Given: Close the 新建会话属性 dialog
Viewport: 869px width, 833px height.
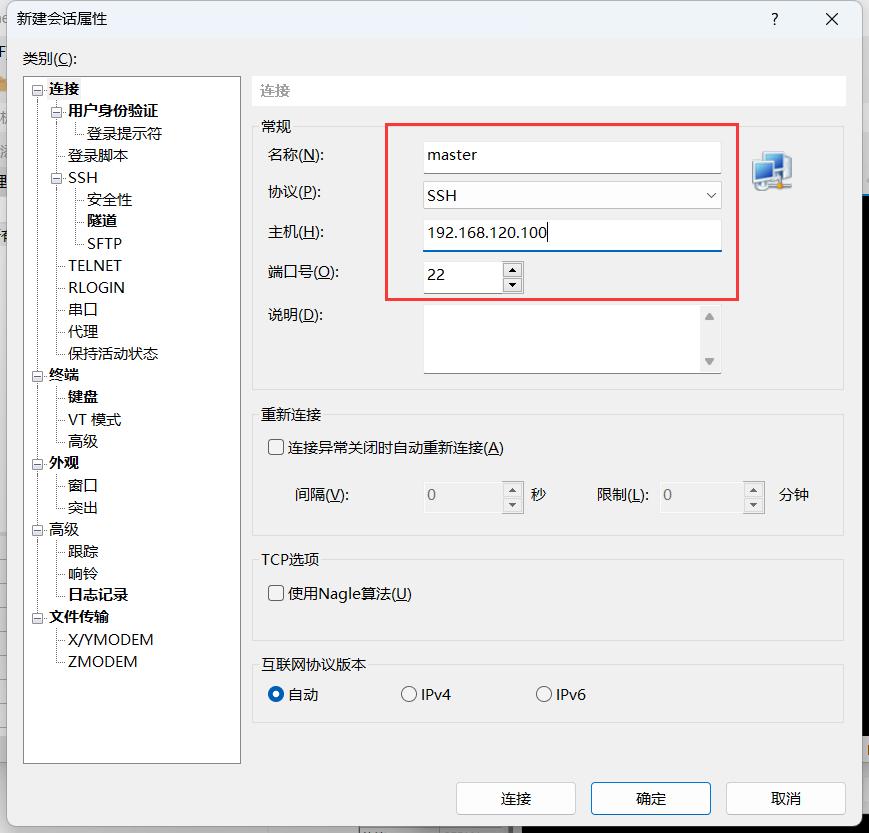Looking at the screenshot, I should click(831, 19).
